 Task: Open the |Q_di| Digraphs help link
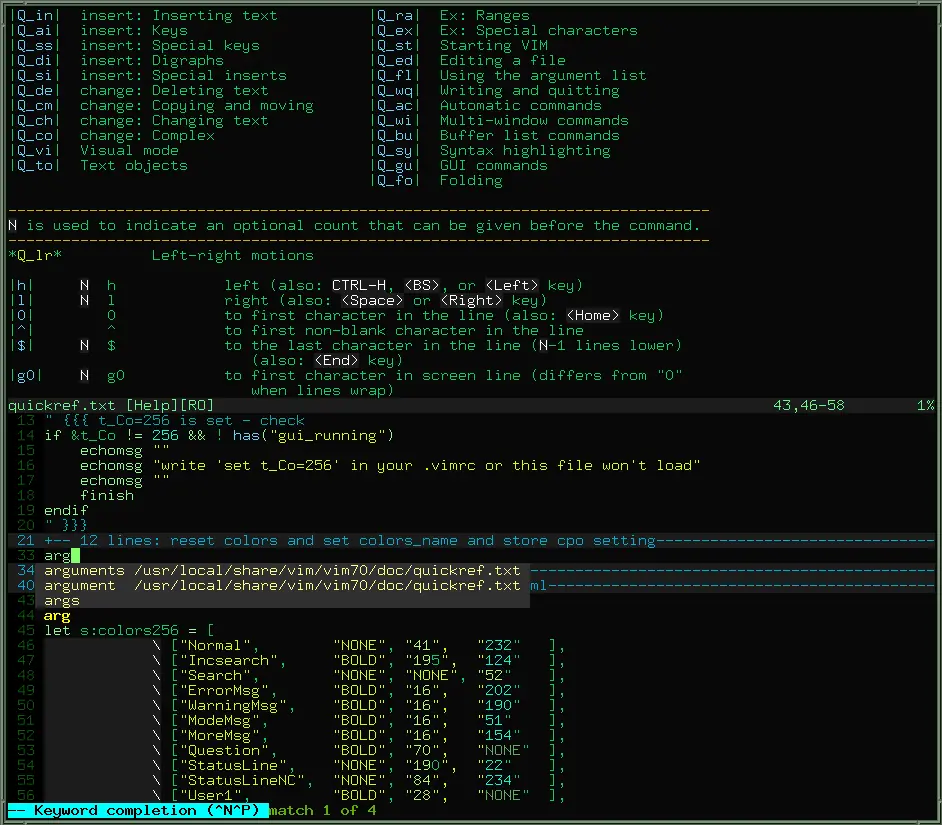35,61
